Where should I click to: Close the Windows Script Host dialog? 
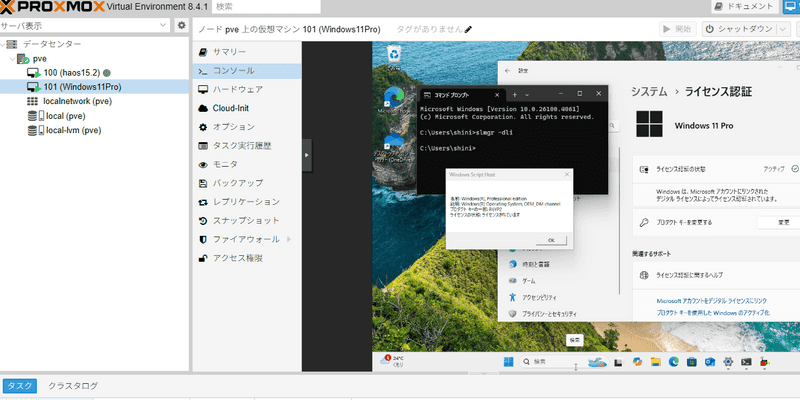[567, 174]
